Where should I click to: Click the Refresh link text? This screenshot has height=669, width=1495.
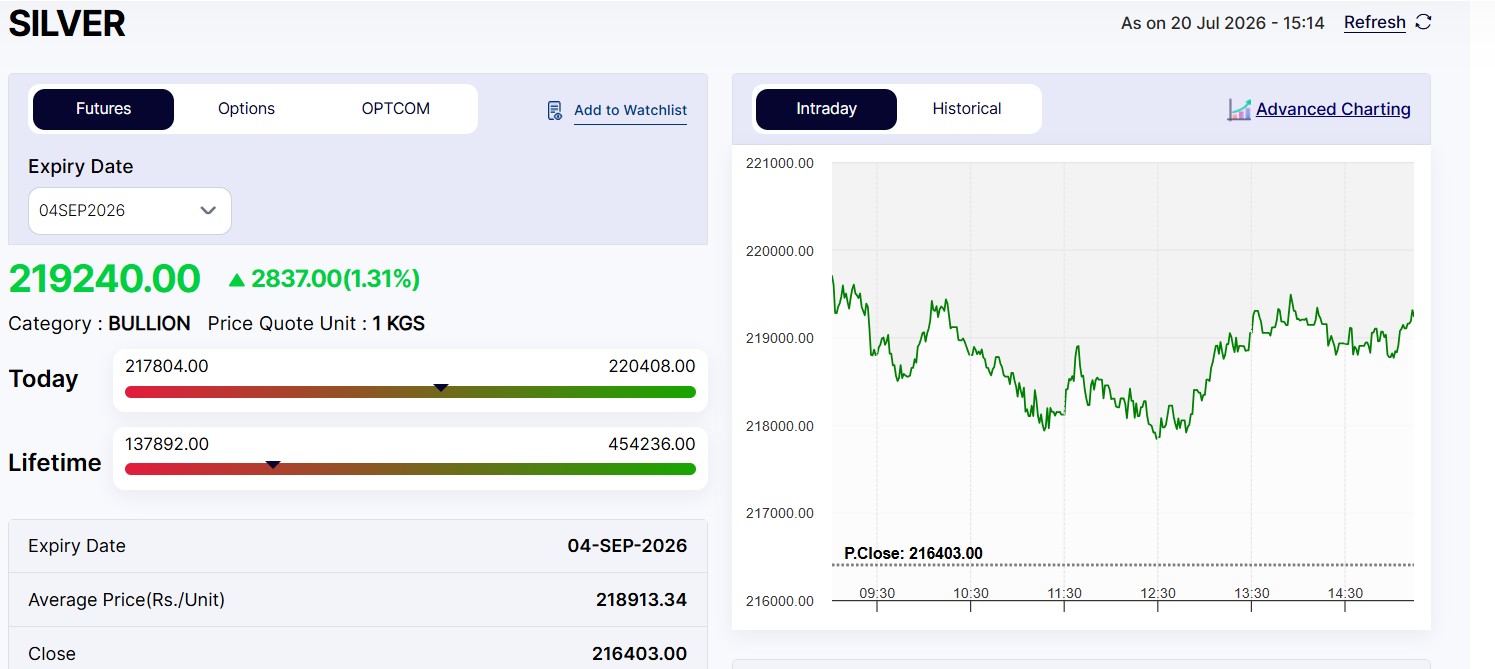point(1374,22)
